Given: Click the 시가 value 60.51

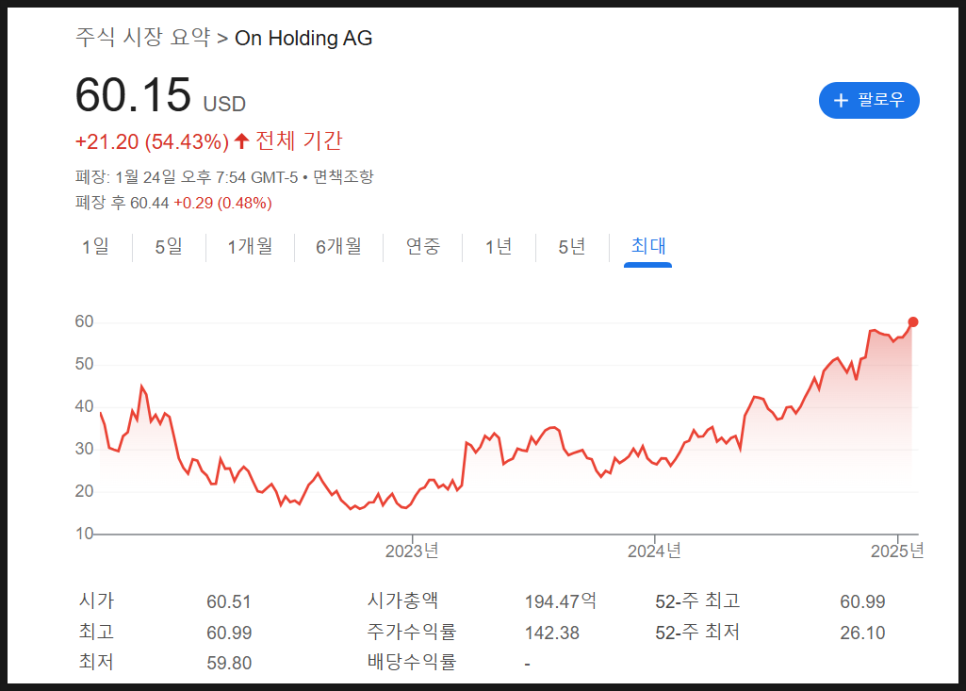Looking at the screenshot, I should coord(229,602).
